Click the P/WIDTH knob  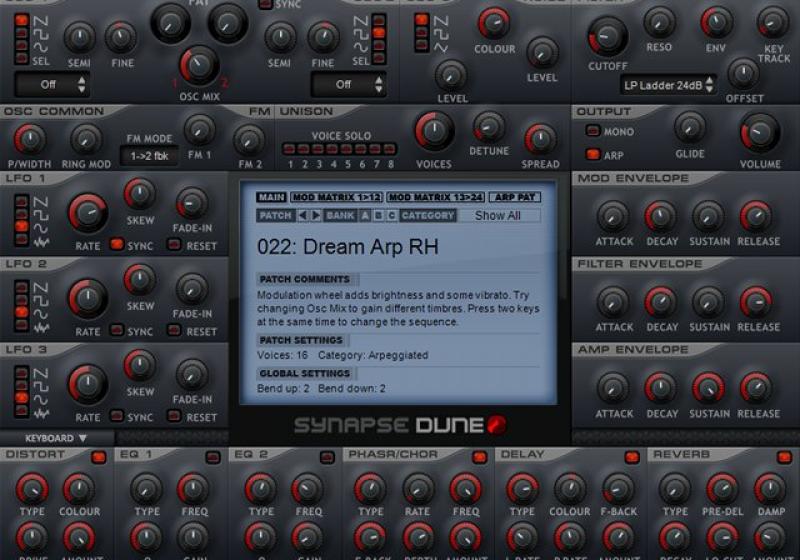(x=30, y=139)
